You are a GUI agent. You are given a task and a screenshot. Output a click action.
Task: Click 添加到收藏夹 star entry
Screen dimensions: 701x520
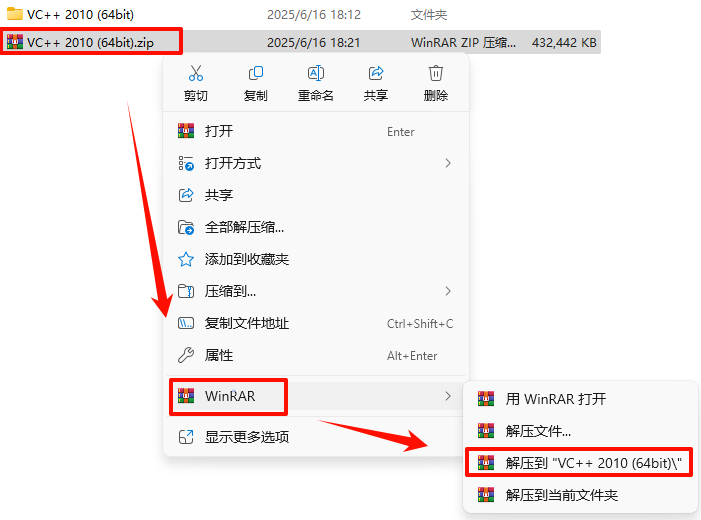pos(316,259)
